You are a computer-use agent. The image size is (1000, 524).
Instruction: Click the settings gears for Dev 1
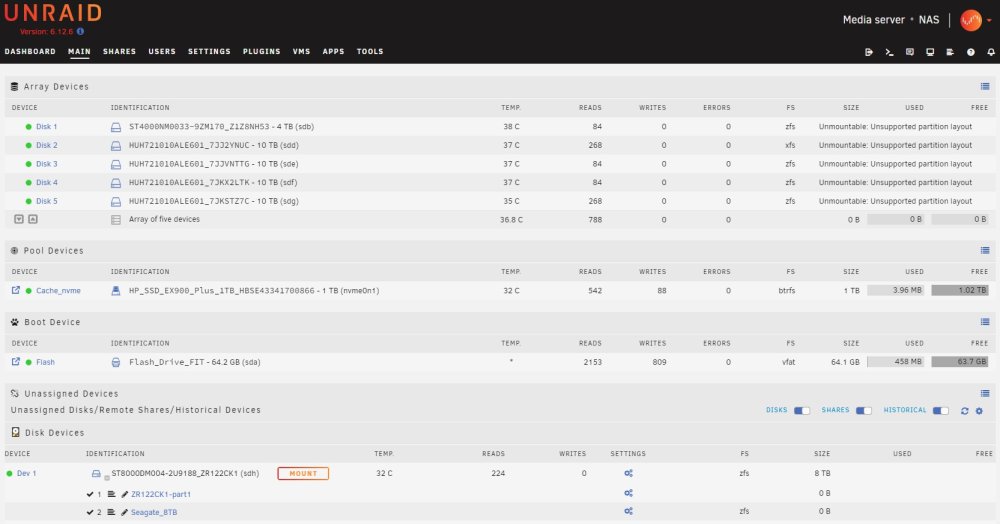[x=628, y=473]
